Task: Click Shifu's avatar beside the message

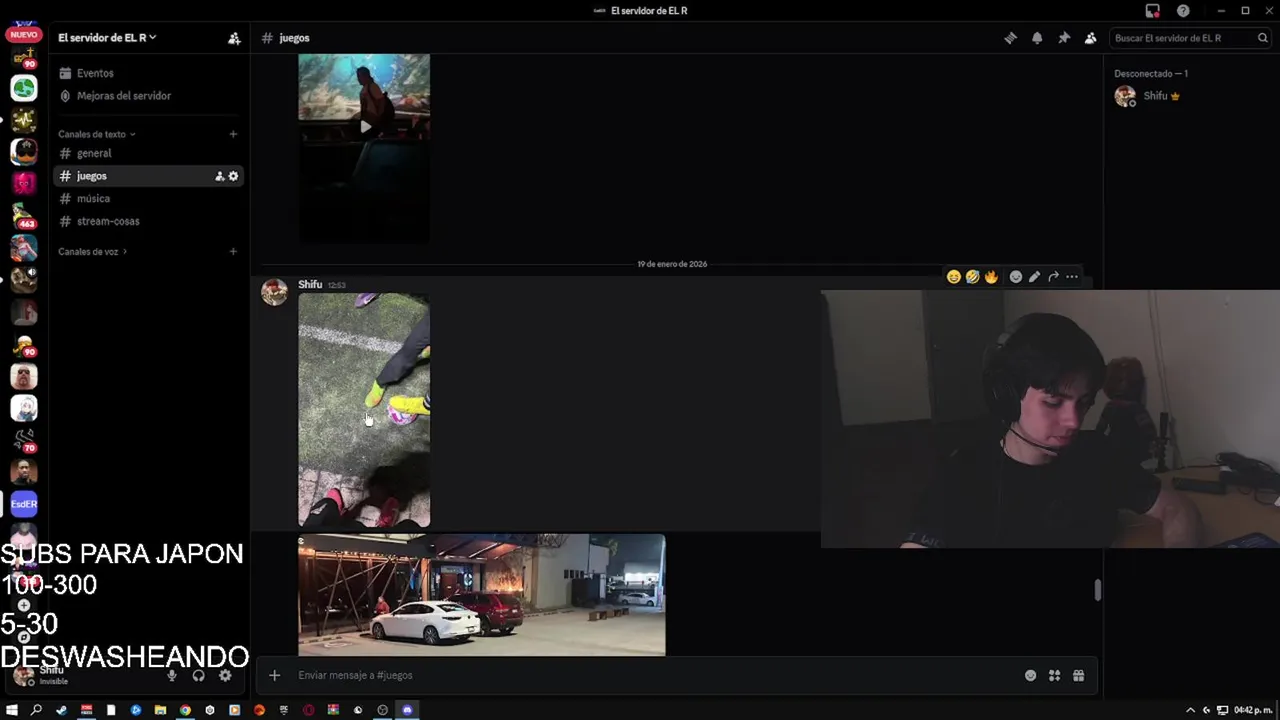Action: click(274, 292)
